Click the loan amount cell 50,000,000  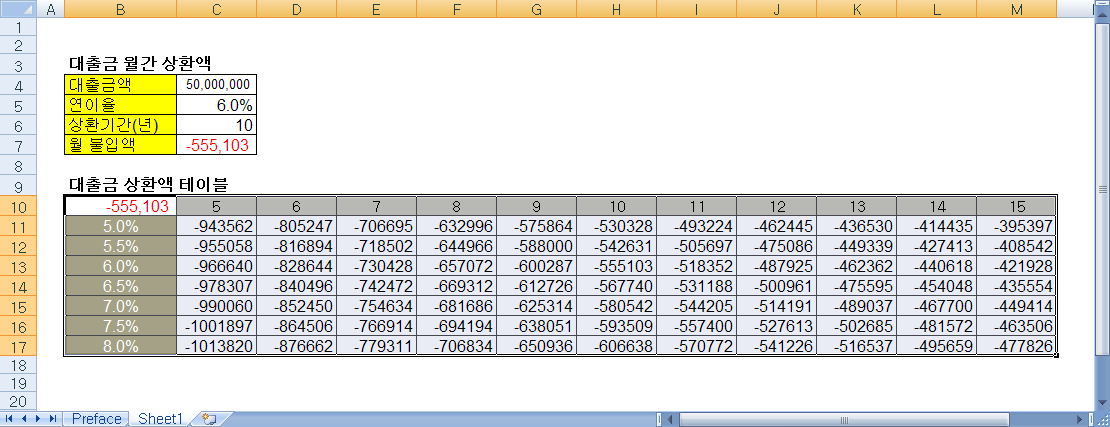217,84
